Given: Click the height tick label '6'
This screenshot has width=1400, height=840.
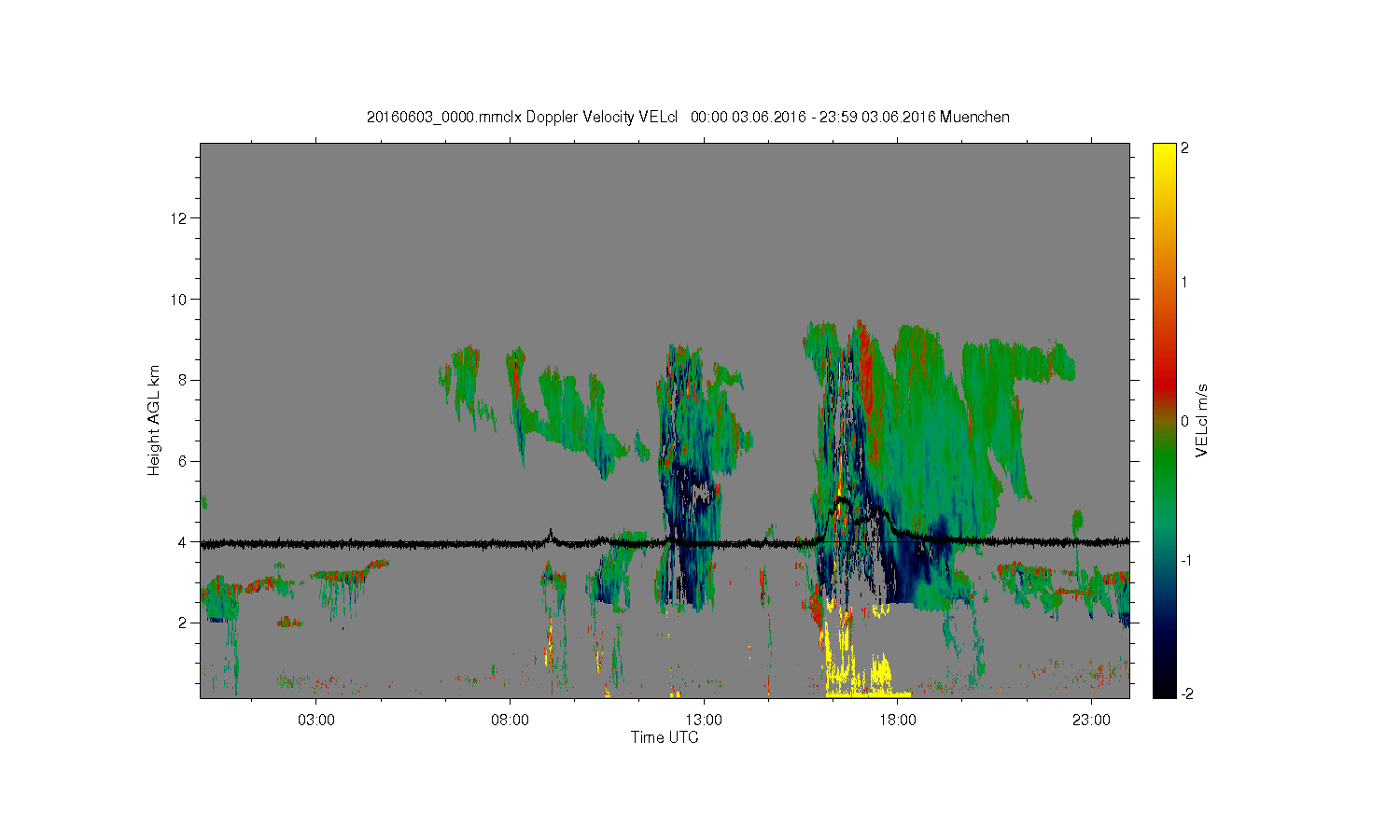Looking at the screenshot, I should point(184,461).
